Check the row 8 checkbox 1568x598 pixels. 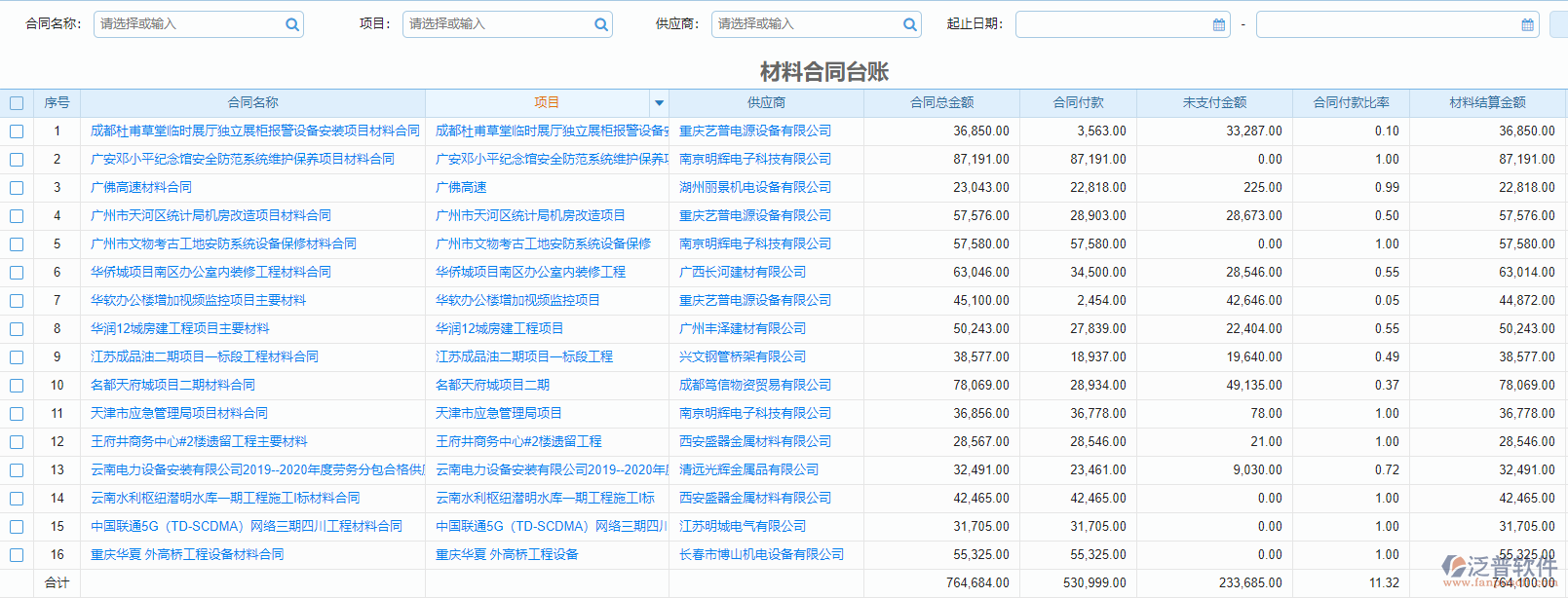[17, 329]
